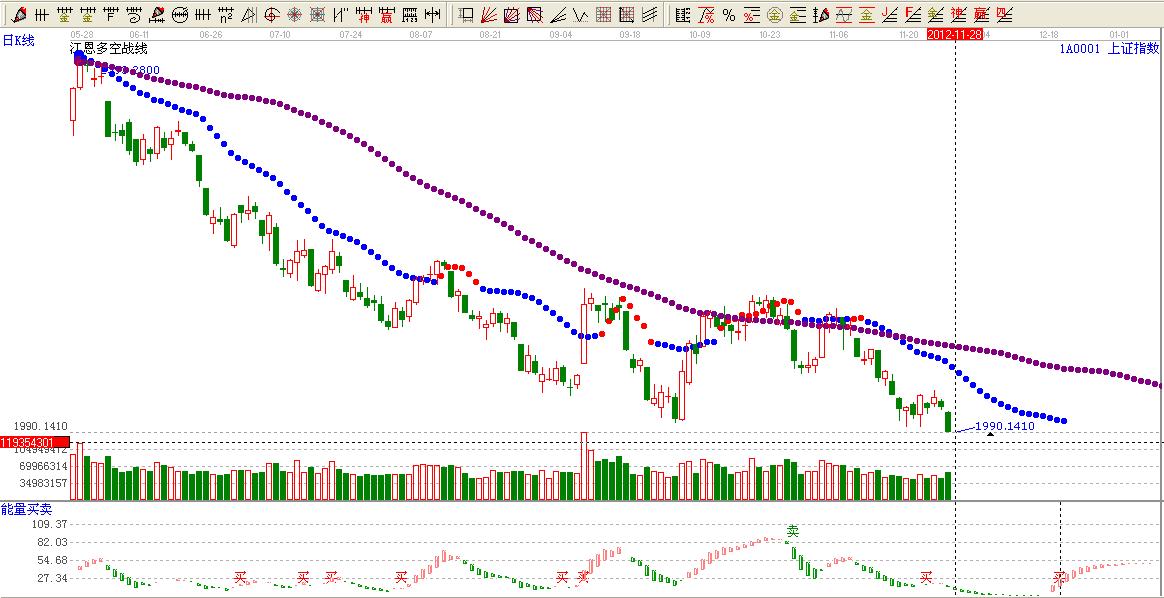Click the spiral drawing tool icon
This screenshot has width=1164, height=598.
(135, 15)
